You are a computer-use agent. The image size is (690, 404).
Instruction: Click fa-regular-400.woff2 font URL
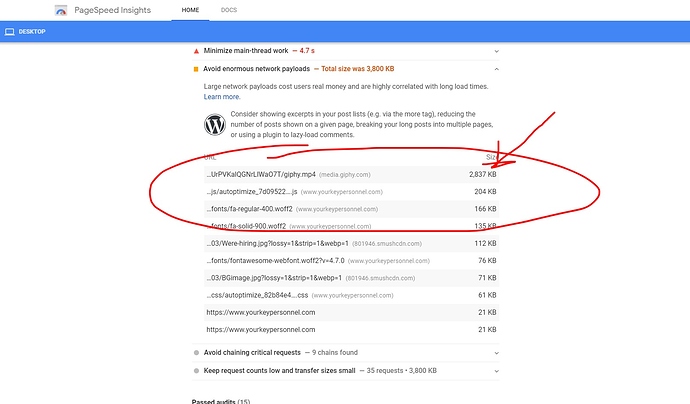click(250, 209)
